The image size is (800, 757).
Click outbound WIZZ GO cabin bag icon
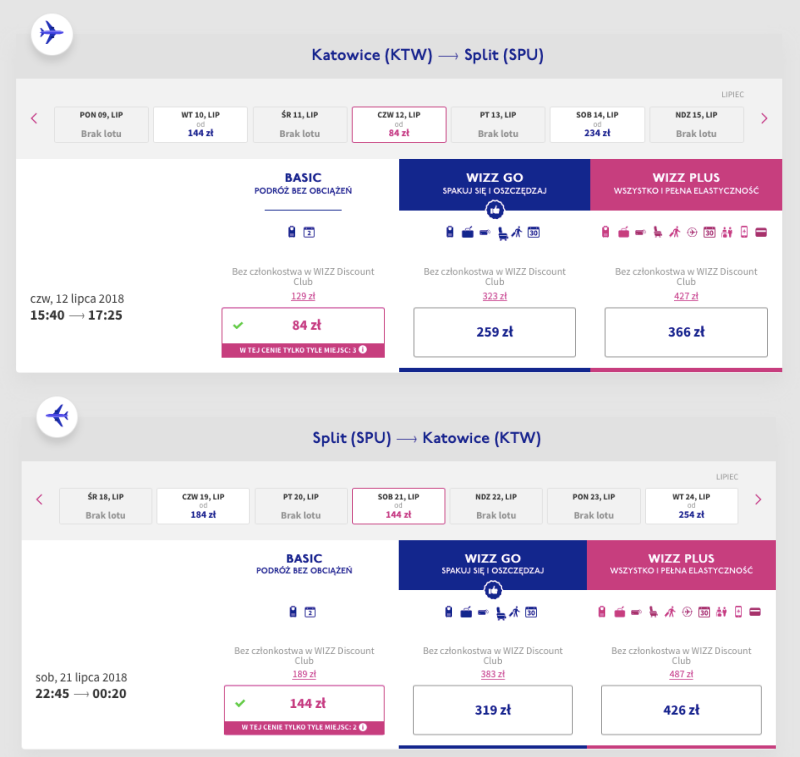coord(449,232)
